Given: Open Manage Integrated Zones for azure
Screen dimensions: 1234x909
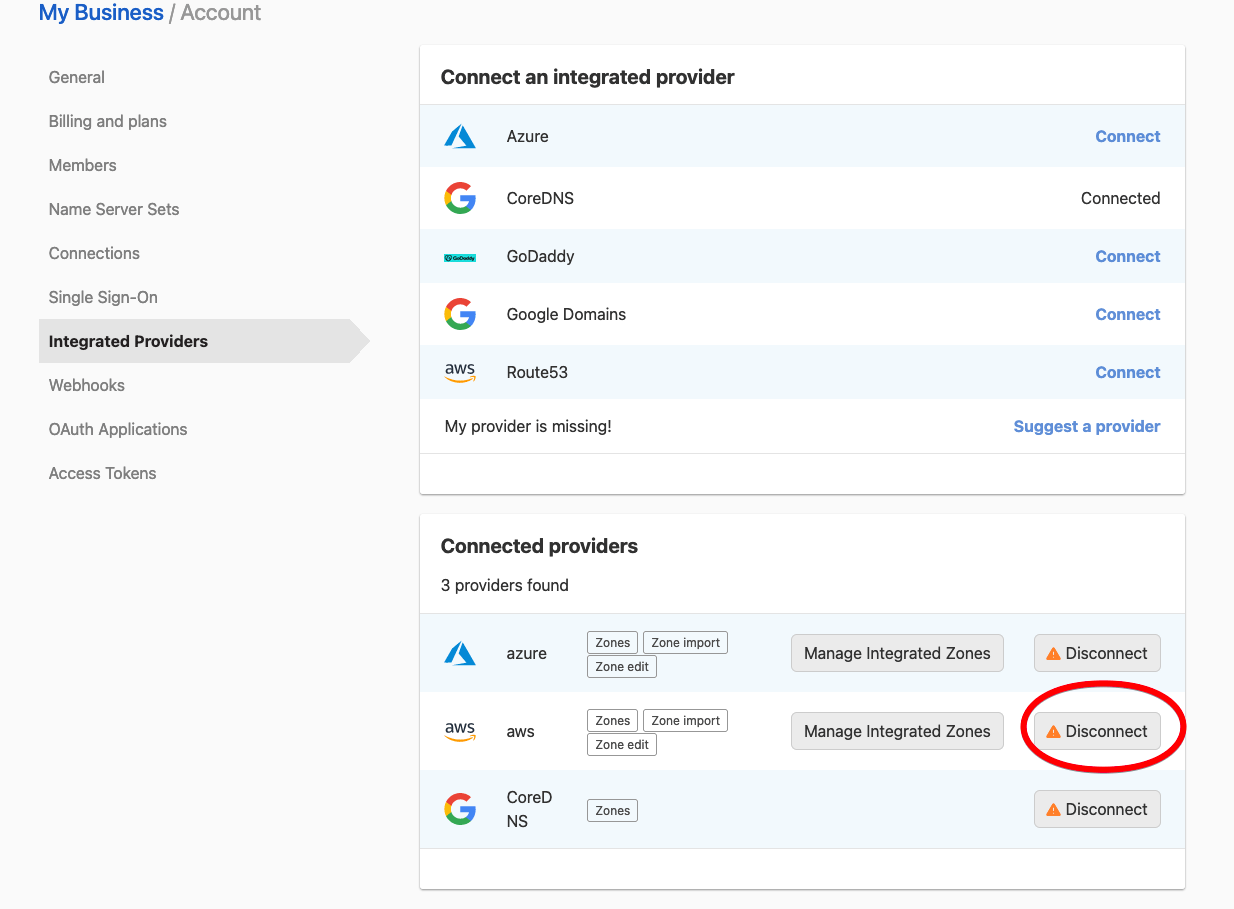Looking at the screenshot, I should [897, 653].
